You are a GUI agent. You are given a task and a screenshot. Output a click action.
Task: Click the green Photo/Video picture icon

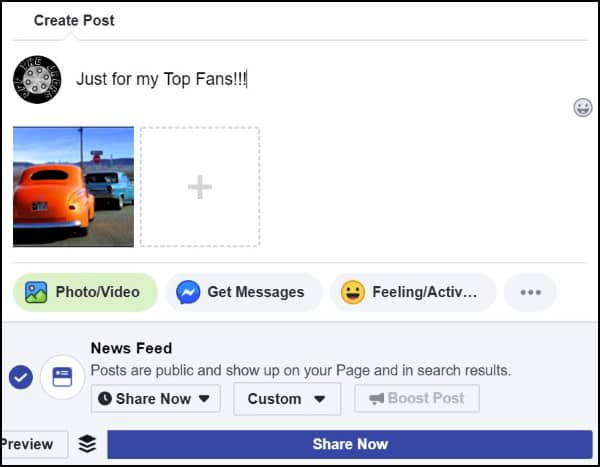tap(36, 292)
